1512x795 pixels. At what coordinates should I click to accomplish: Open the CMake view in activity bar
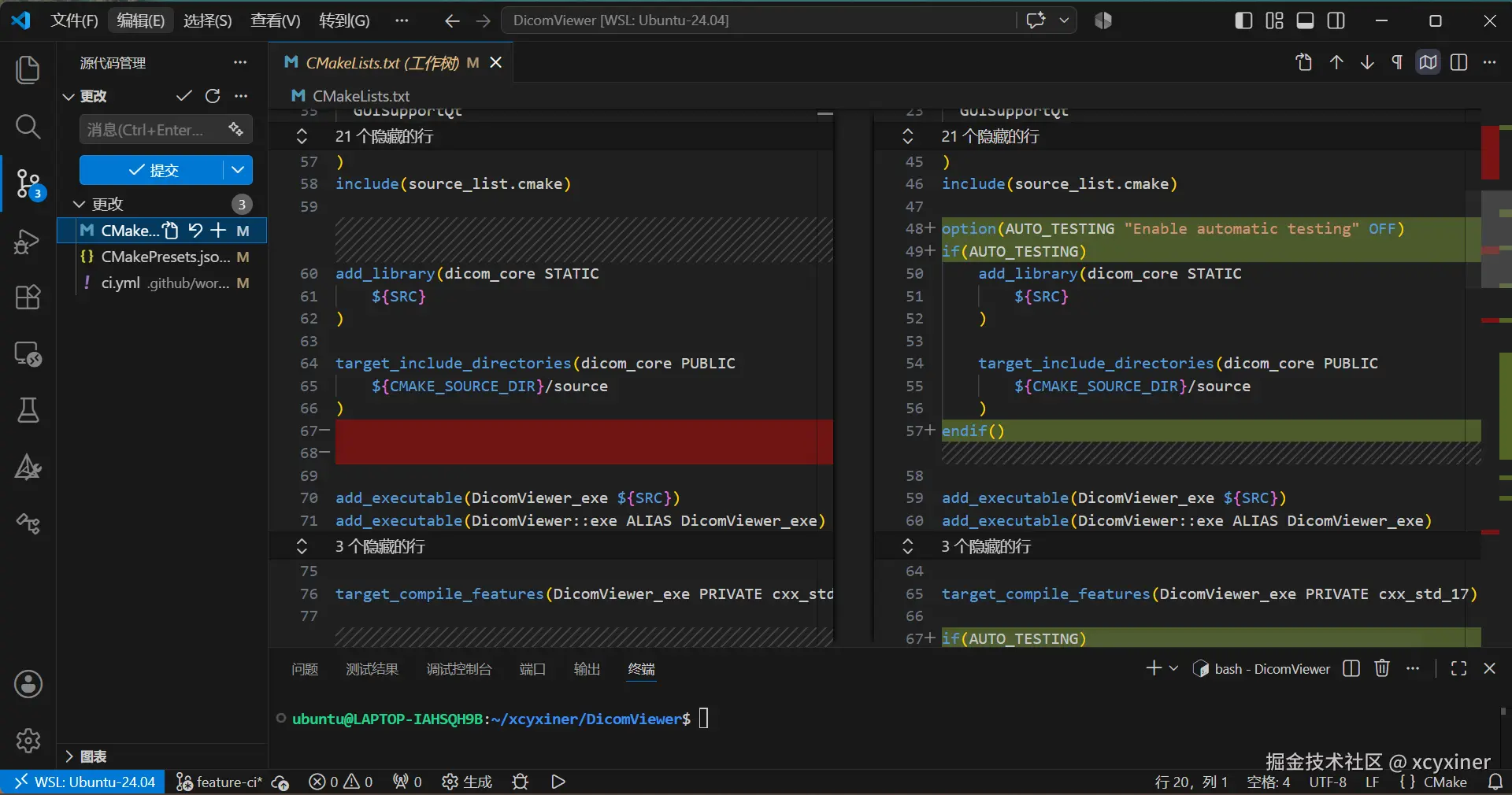point(28,468)
